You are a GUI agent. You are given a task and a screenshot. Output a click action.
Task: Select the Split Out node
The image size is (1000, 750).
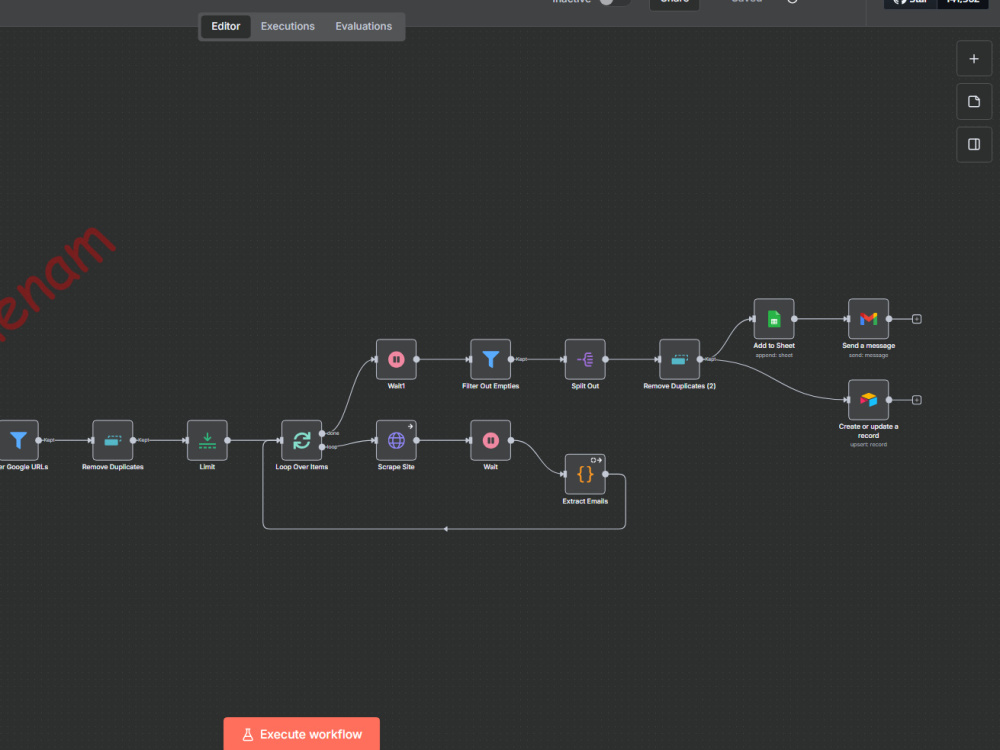(585, 359)
